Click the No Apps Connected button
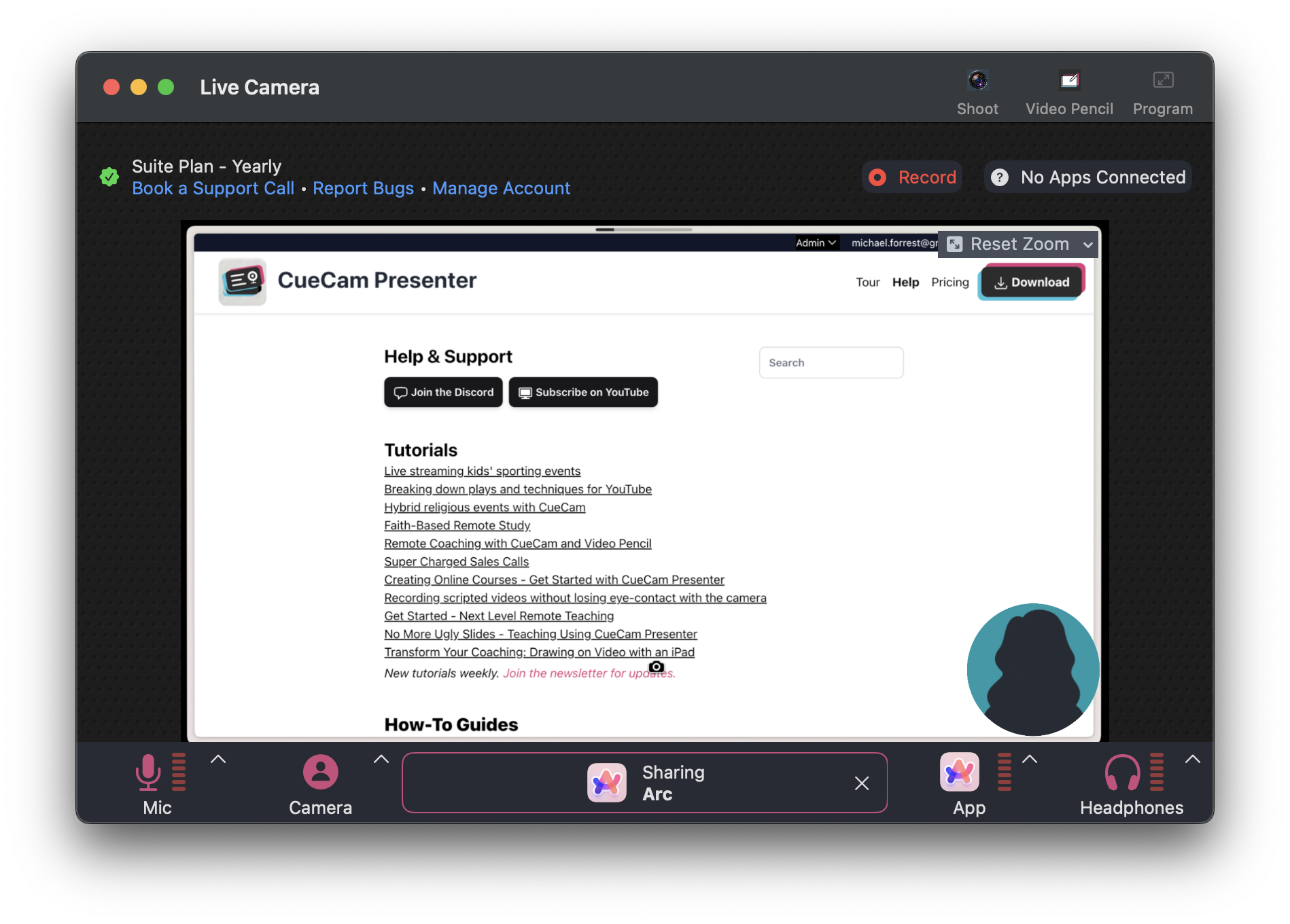 [1087, 177]
